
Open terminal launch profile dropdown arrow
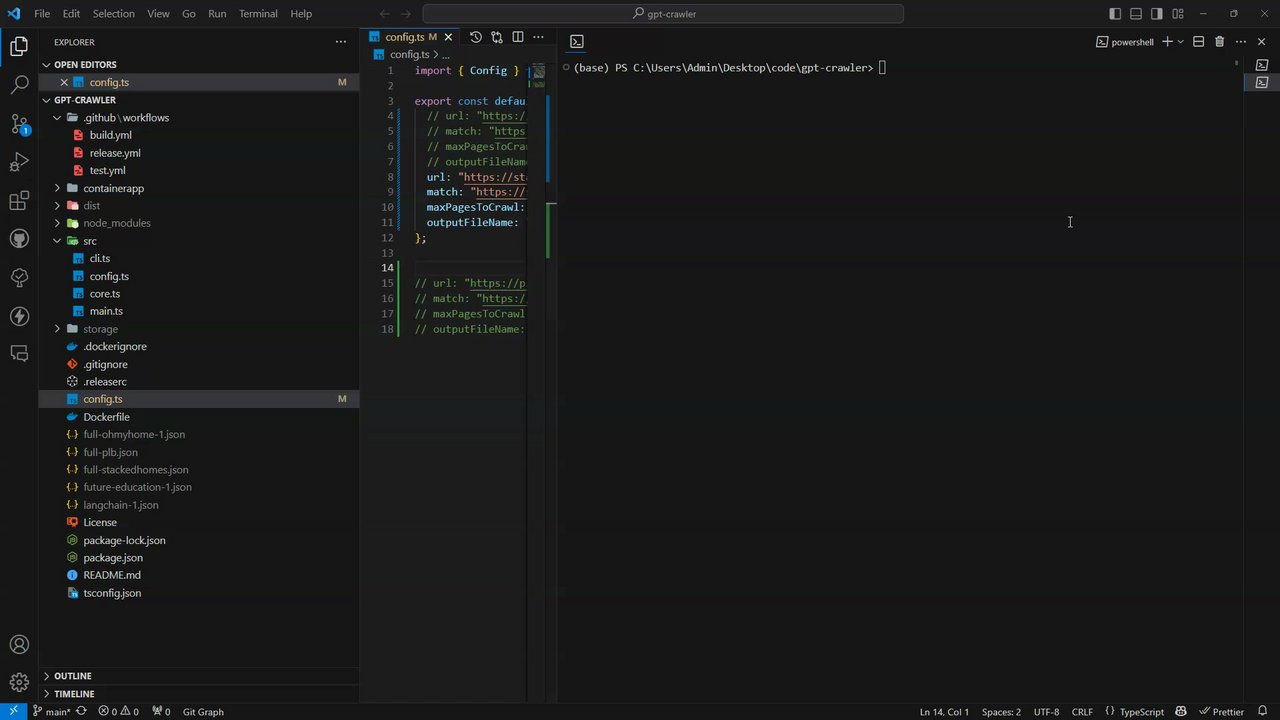(x=1180, y=42)
